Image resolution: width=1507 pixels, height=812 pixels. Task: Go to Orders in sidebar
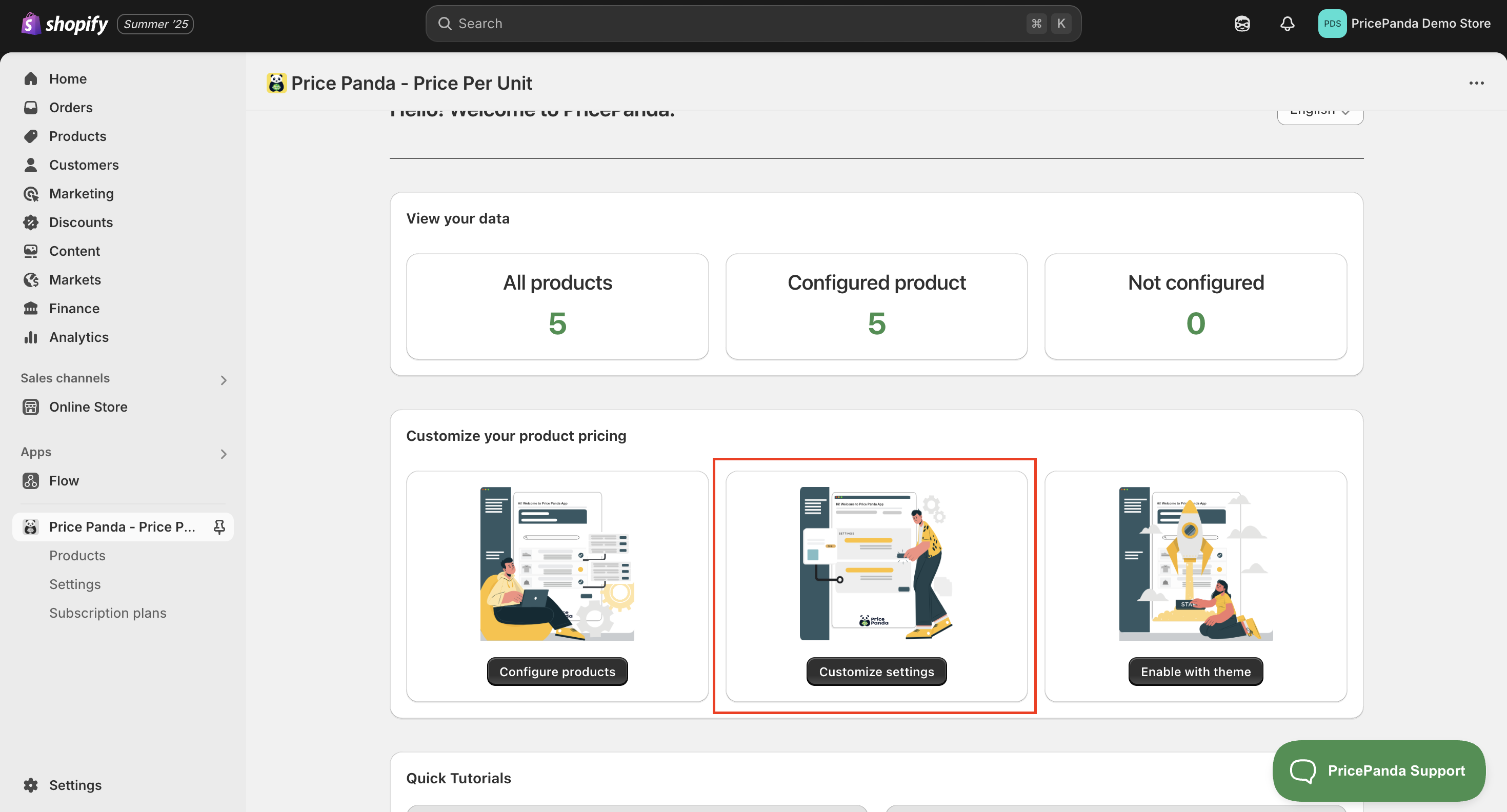[x=71, y=108]
